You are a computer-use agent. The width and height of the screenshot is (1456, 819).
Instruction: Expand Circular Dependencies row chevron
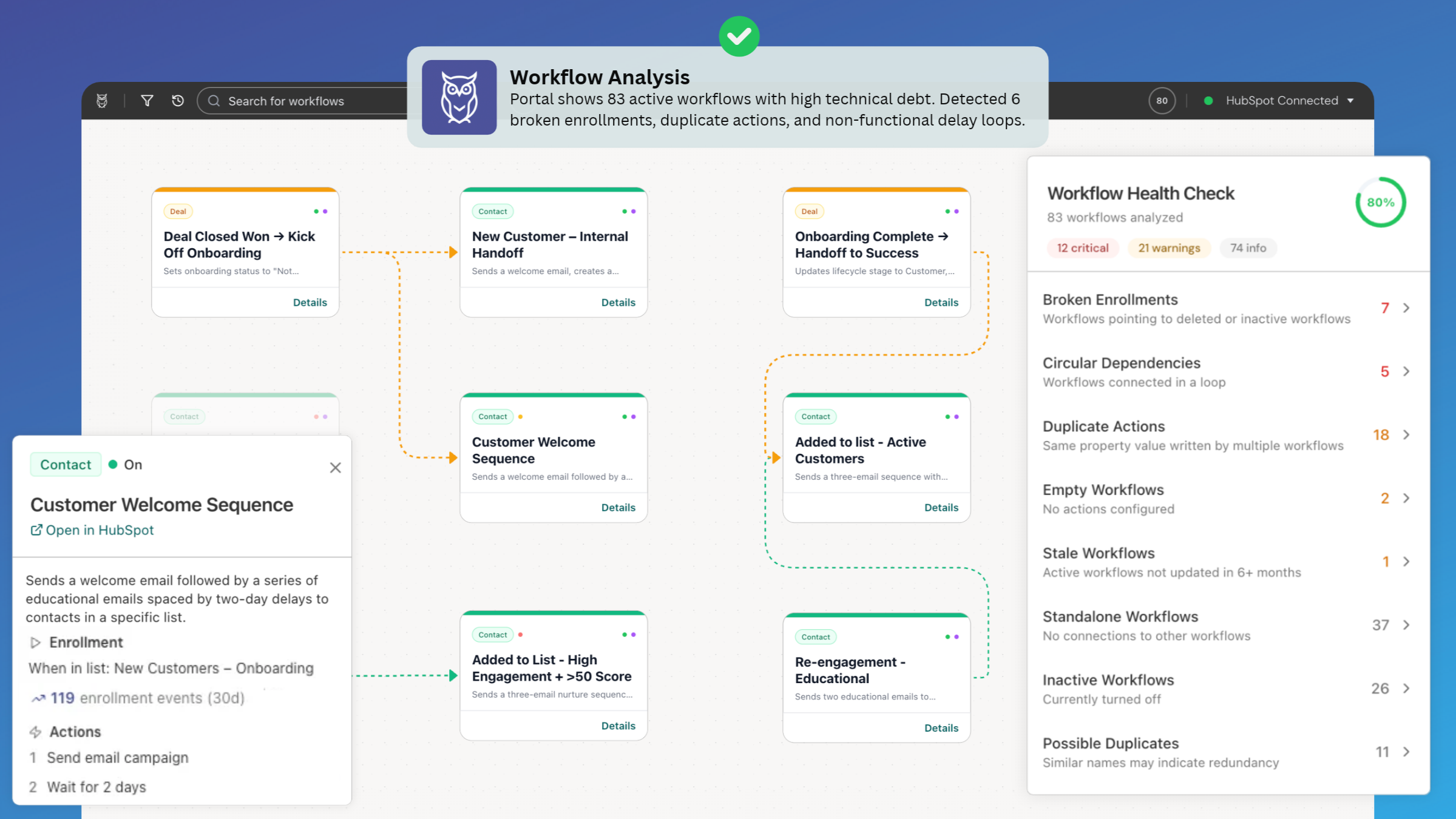coord(1406,371)
